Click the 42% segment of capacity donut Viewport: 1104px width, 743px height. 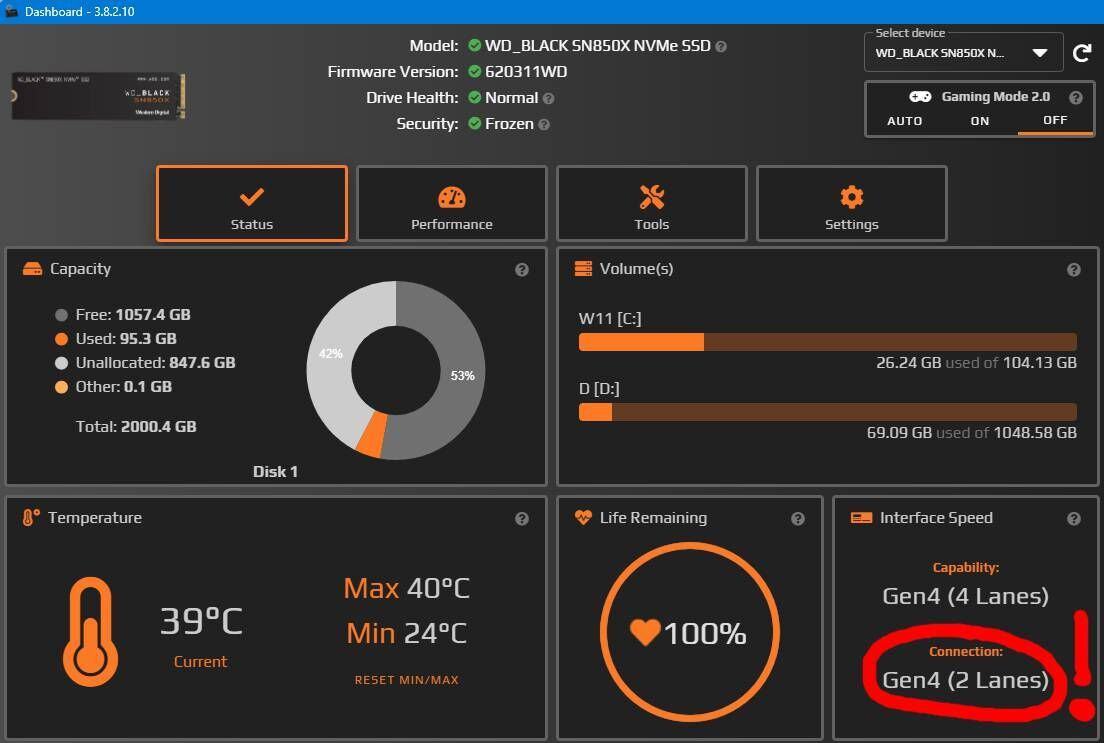pos(330,354)
